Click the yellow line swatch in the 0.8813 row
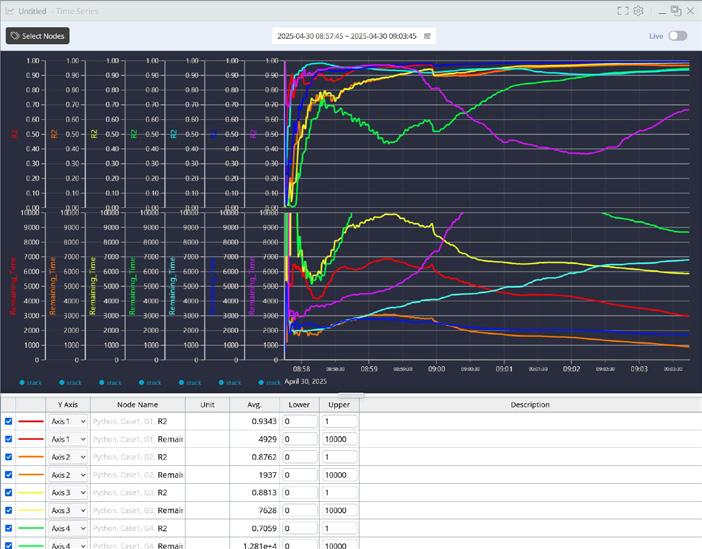This screenshot has height=549, width=702. [30, 493]
